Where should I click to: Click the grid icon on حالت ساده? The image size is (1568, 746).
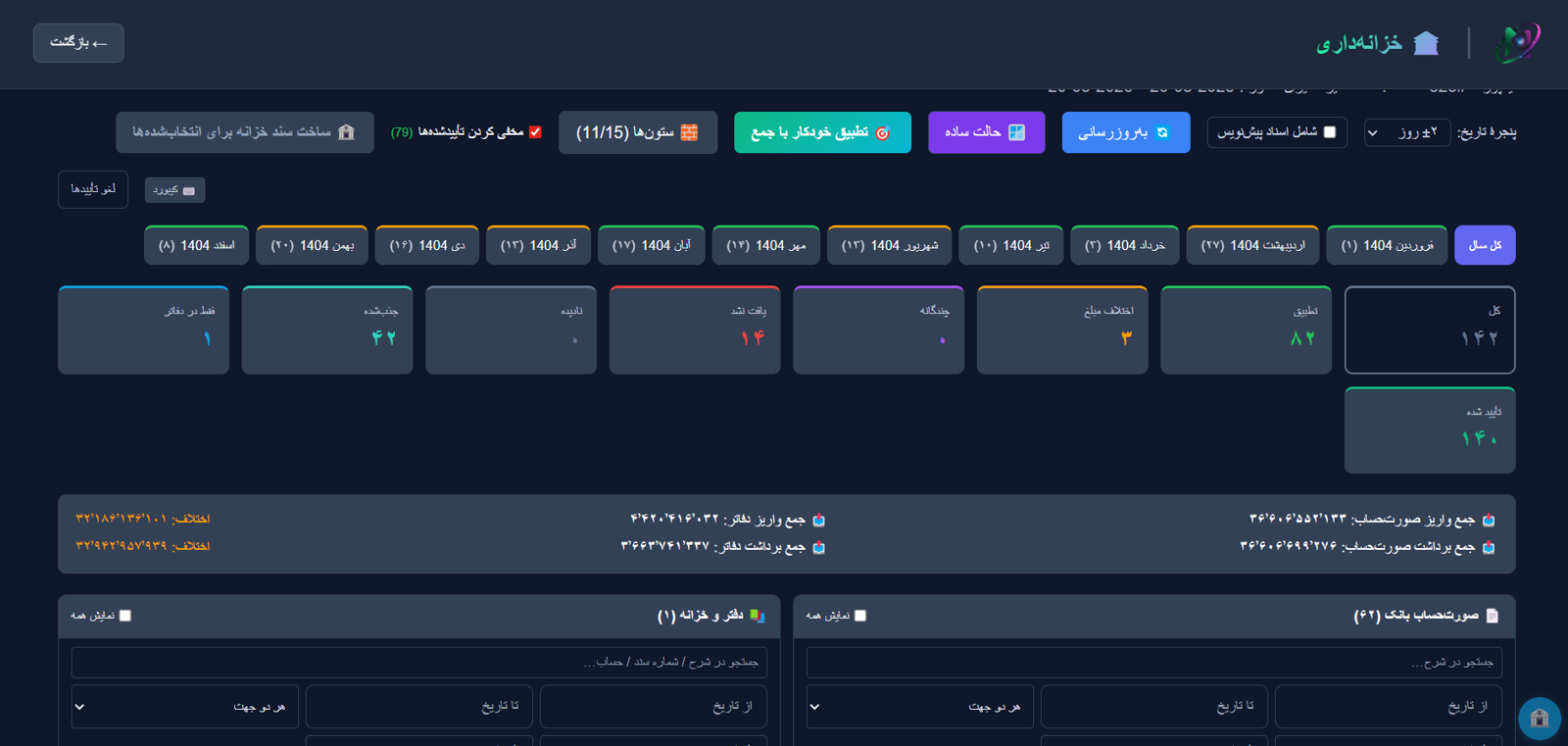coord(1016,132)
